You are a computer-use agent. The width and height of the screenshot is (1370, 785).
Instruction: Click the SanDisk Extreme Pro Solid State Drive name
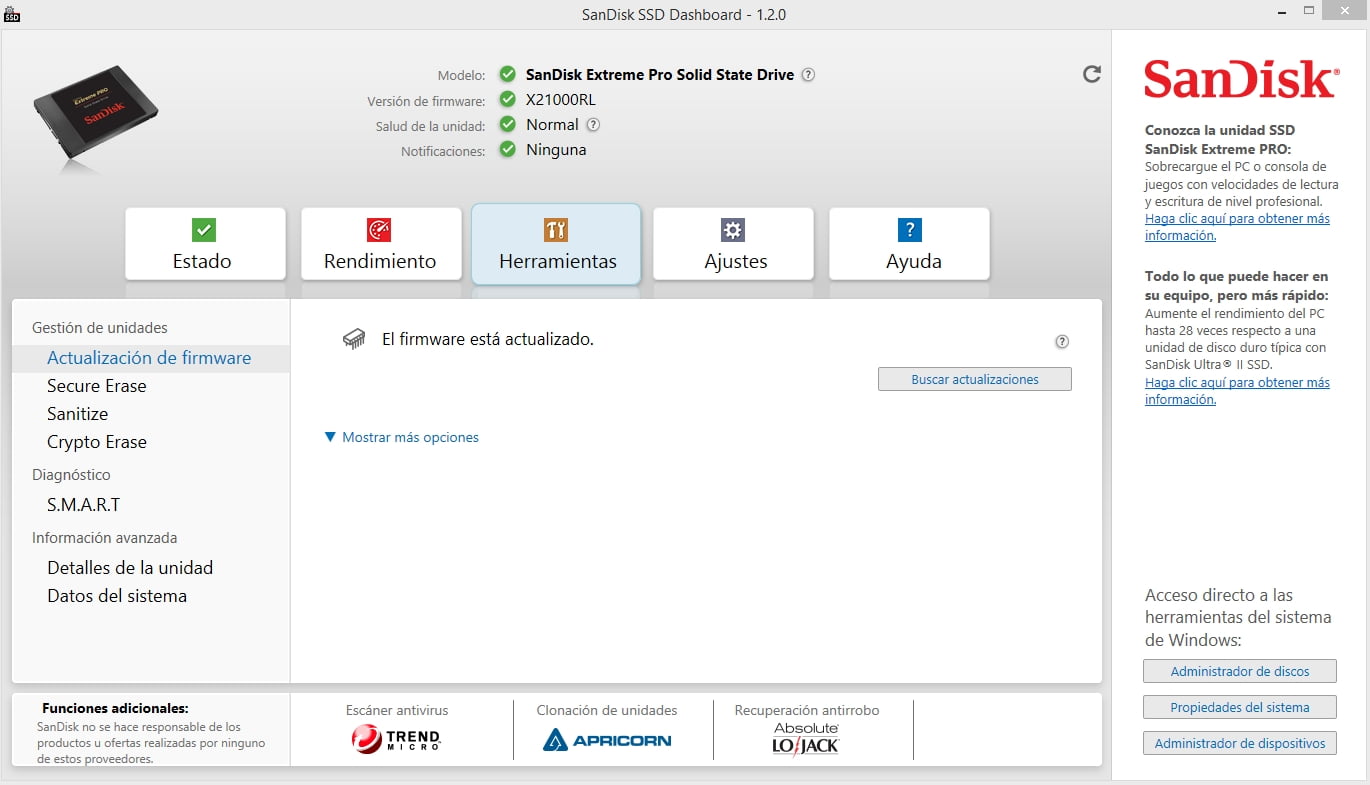coord(660,75)
